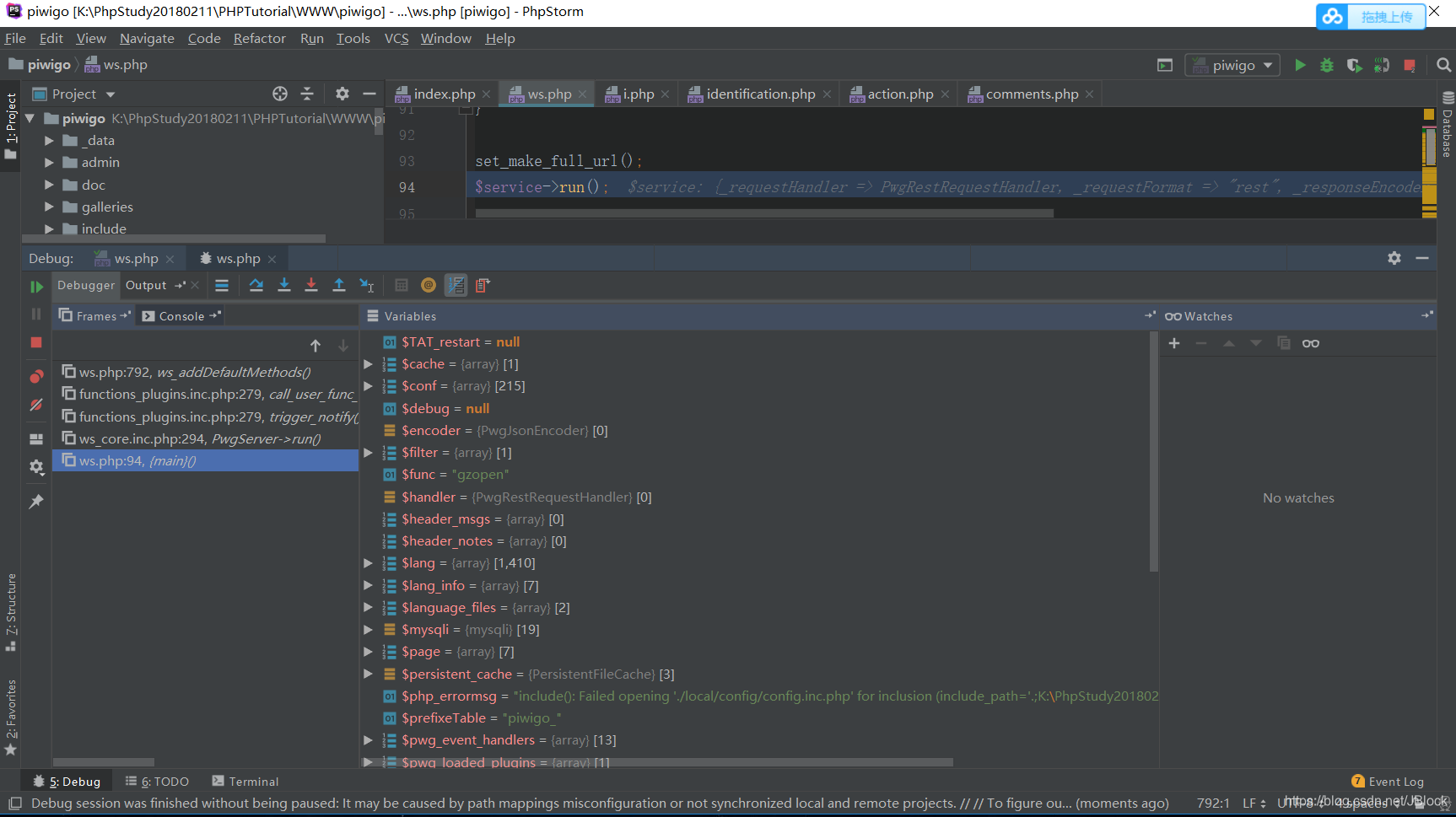Click Force Step Into red arrow

tap(311, 285)
